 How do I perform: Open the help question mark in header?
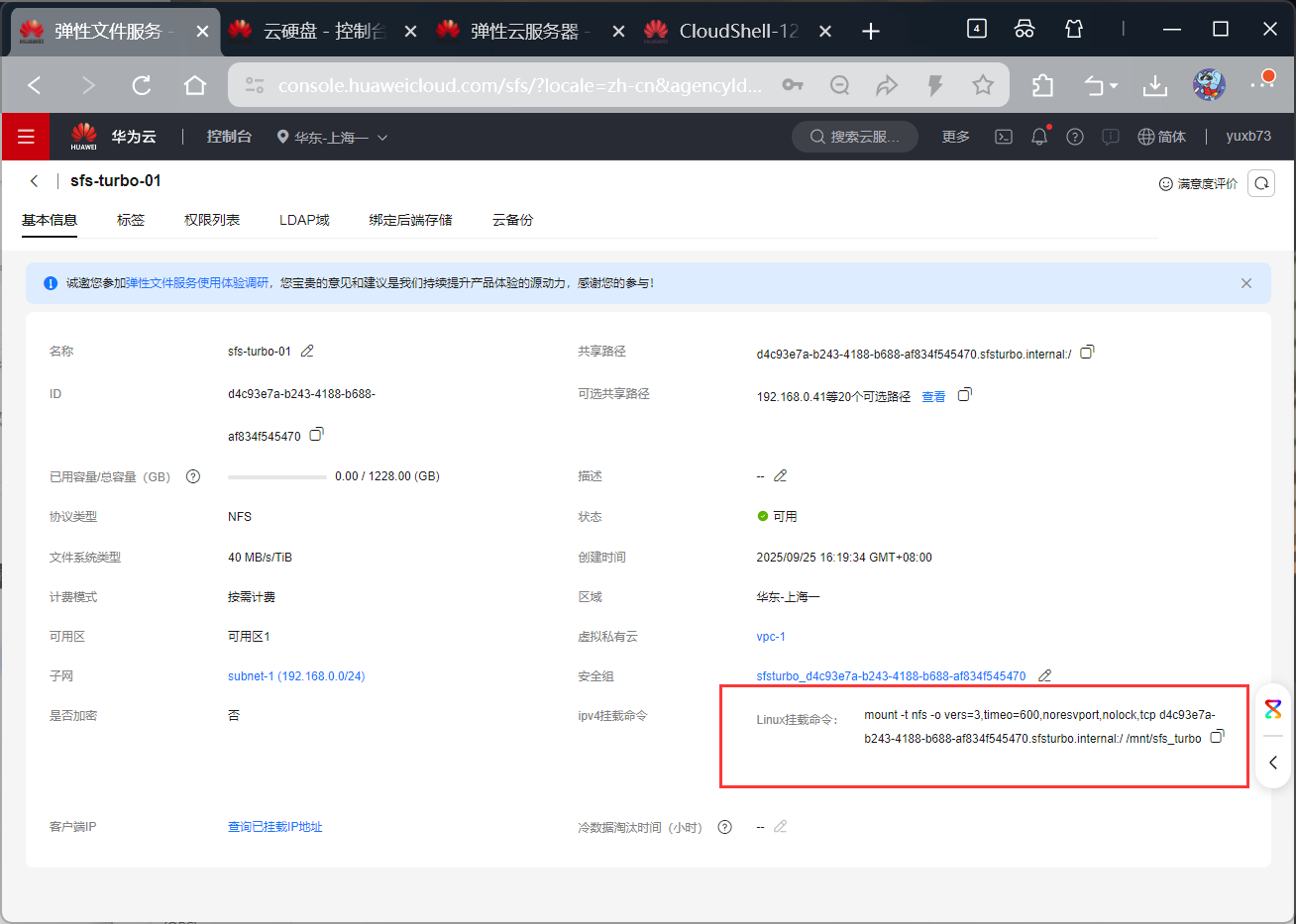1075,137
